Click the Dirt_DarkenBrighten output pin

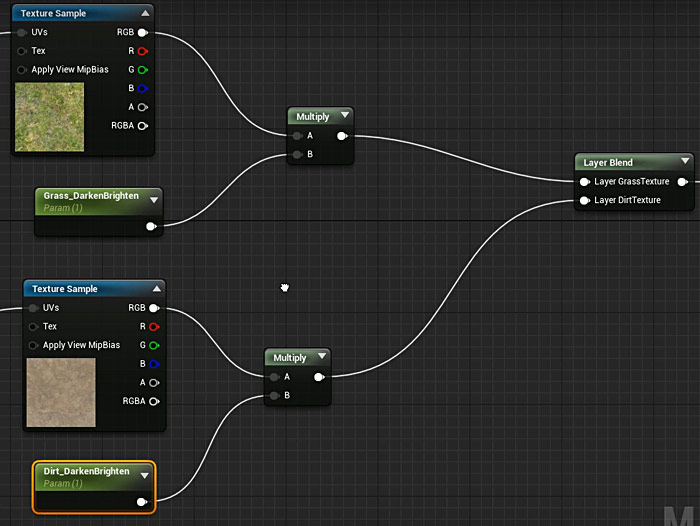coord(142,501)
